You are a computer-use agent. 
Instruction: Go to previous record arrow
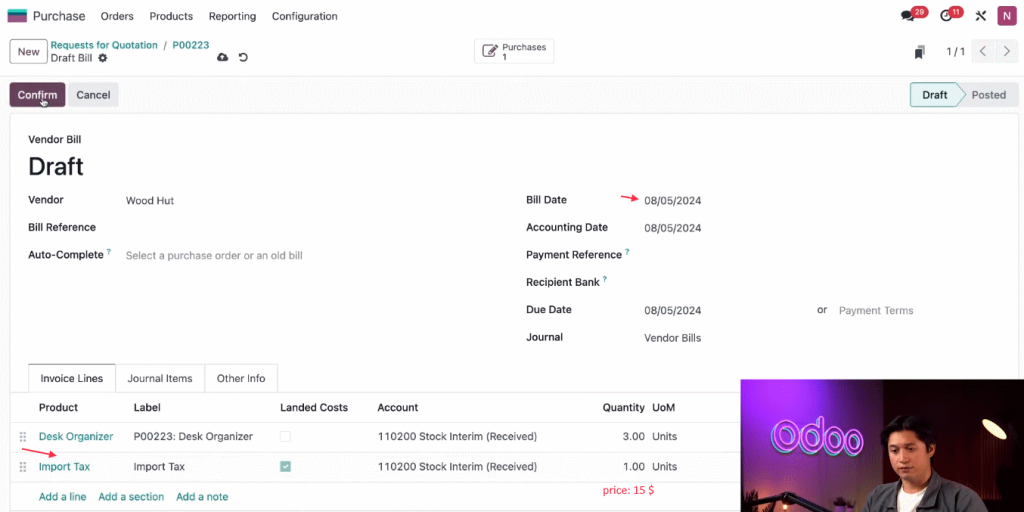pos(983,52)
